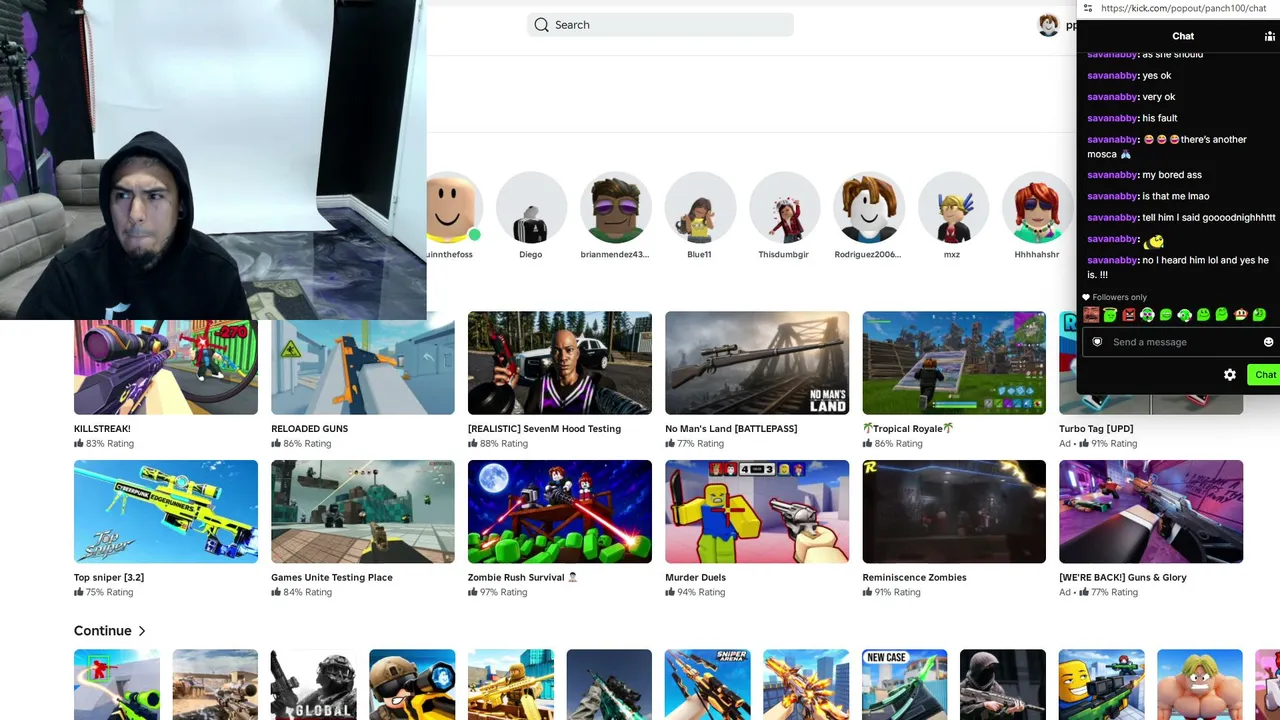Open the Reminiscence Zombies title

pyautogui.click(x=914, y=578)
